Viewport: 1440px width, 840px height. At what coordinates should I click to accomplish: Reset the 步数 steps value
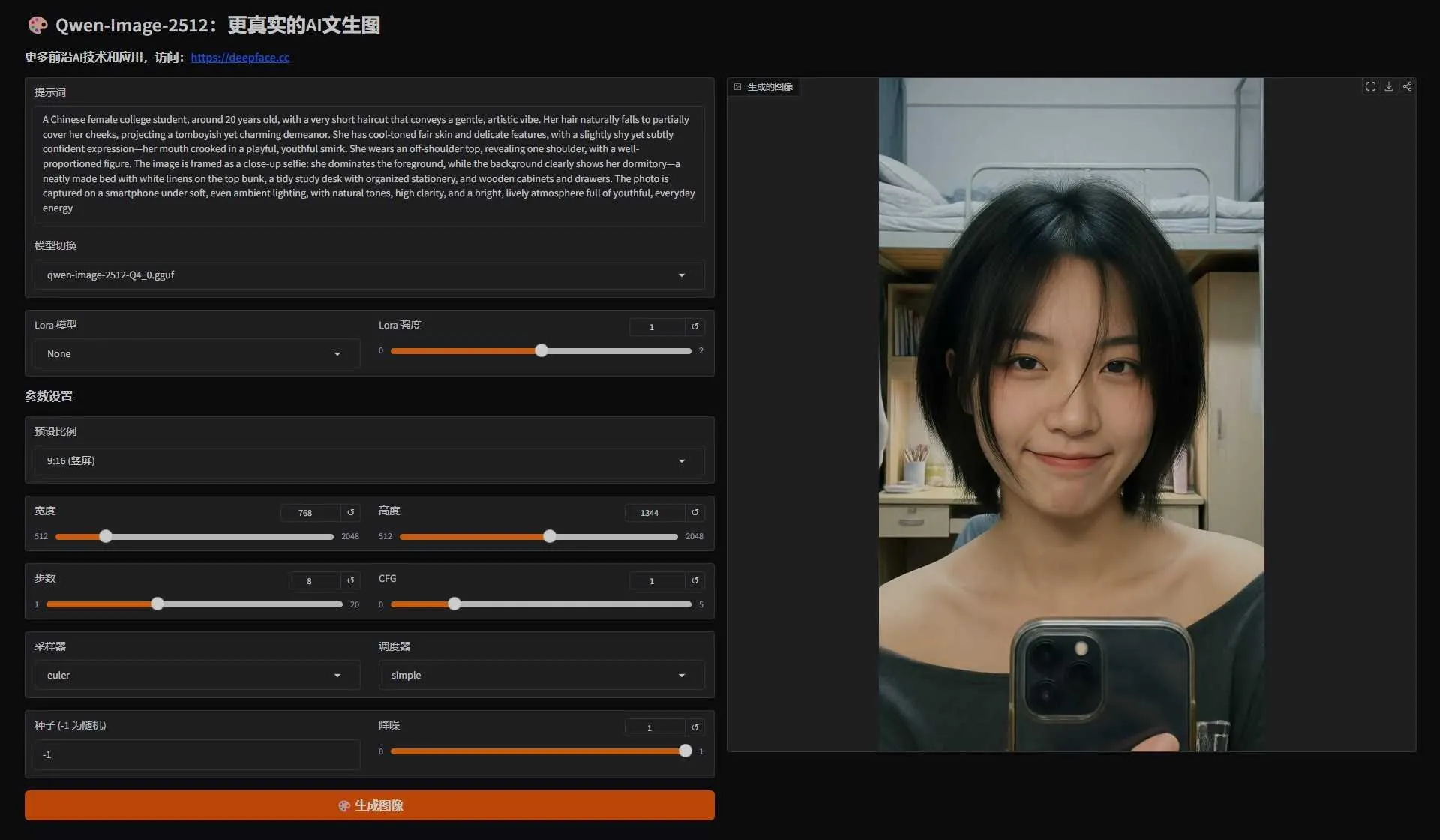tap(350, 581)
